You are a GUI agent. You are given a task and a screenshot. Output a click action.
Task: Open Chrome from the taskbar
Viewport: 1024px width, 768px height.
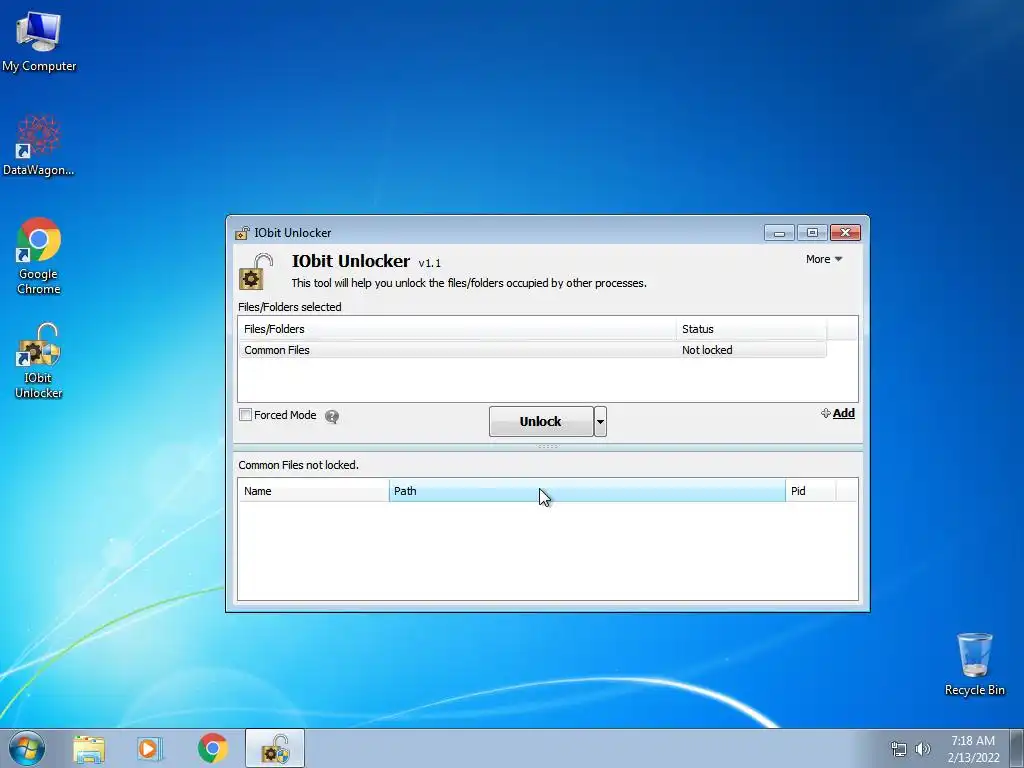coord(213,748)
